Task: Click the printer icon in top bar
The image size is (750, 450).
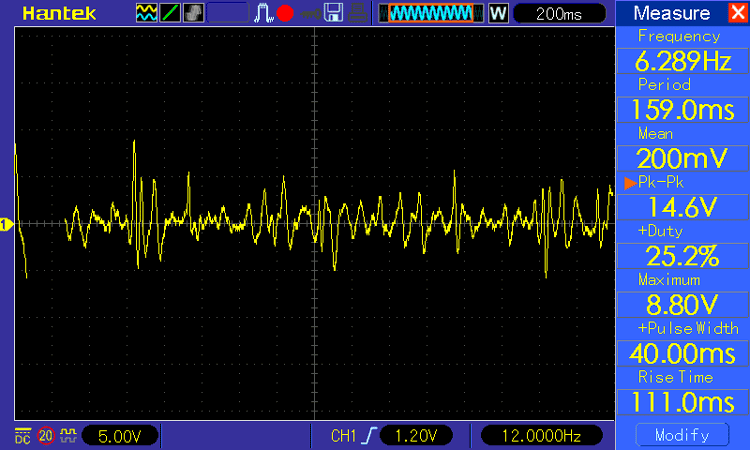Action: click(x=358, y=13)
